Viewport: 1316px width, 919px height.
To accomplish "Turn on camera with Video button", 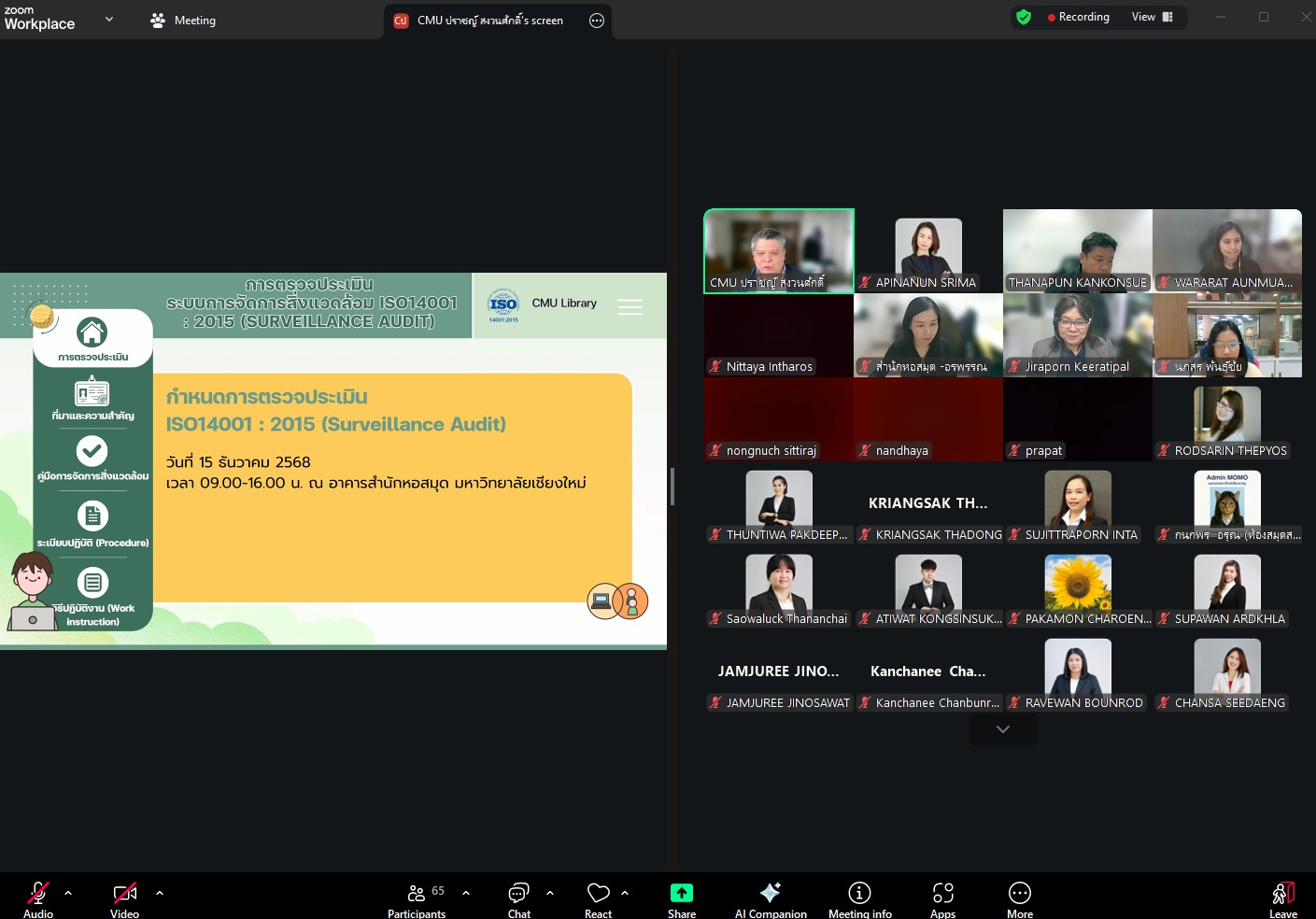I will click(124, 899).
